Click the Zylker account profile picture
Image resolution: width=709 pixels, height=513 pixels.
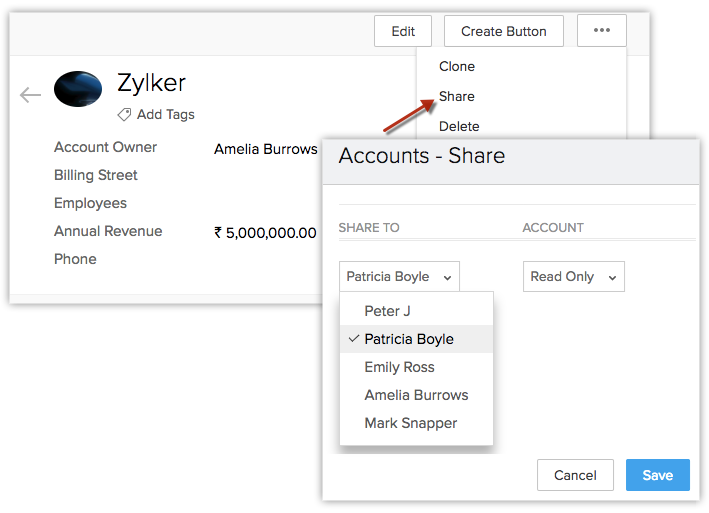pos(78,89)
